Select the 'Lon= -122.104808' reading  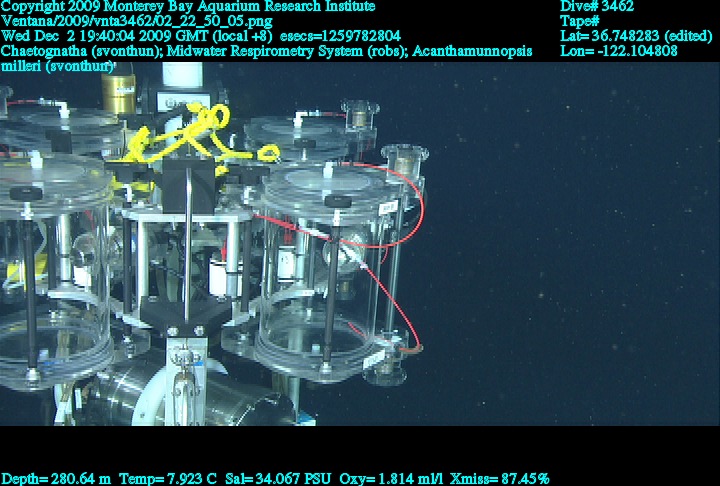(619, 51)
